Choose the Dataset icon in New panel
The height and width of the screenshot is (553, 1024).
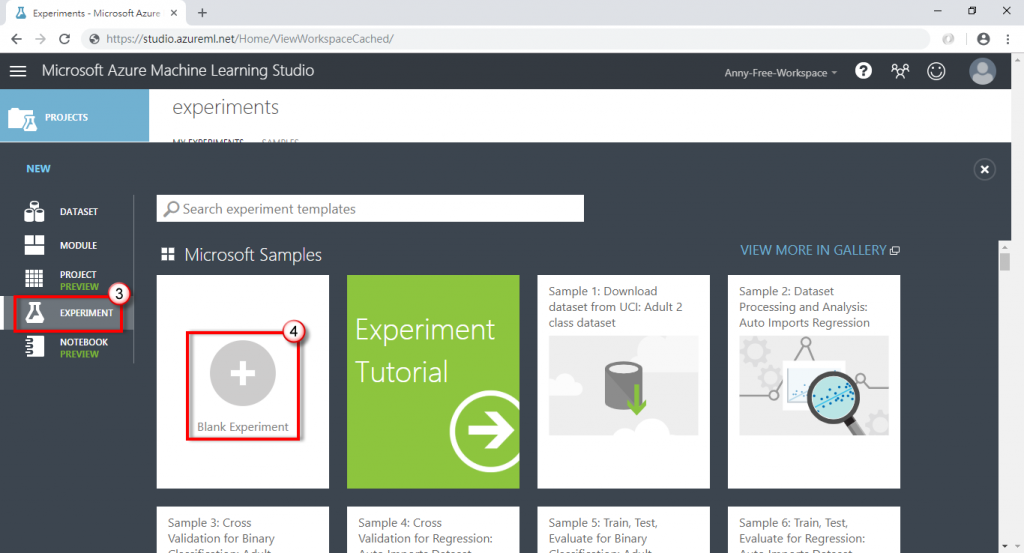click(x=34, y=212)
